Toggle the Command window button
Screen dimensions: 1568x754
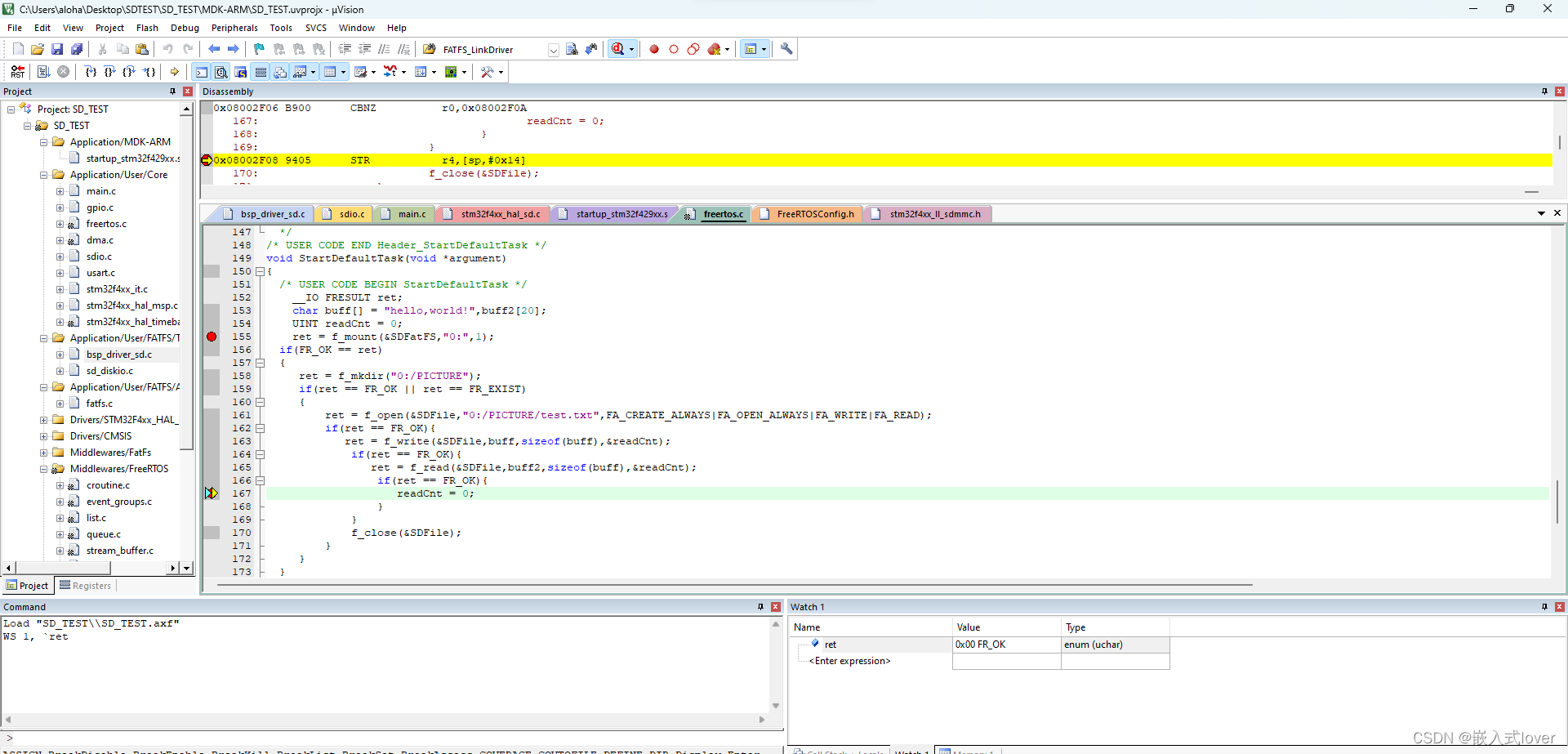point(202,72)
